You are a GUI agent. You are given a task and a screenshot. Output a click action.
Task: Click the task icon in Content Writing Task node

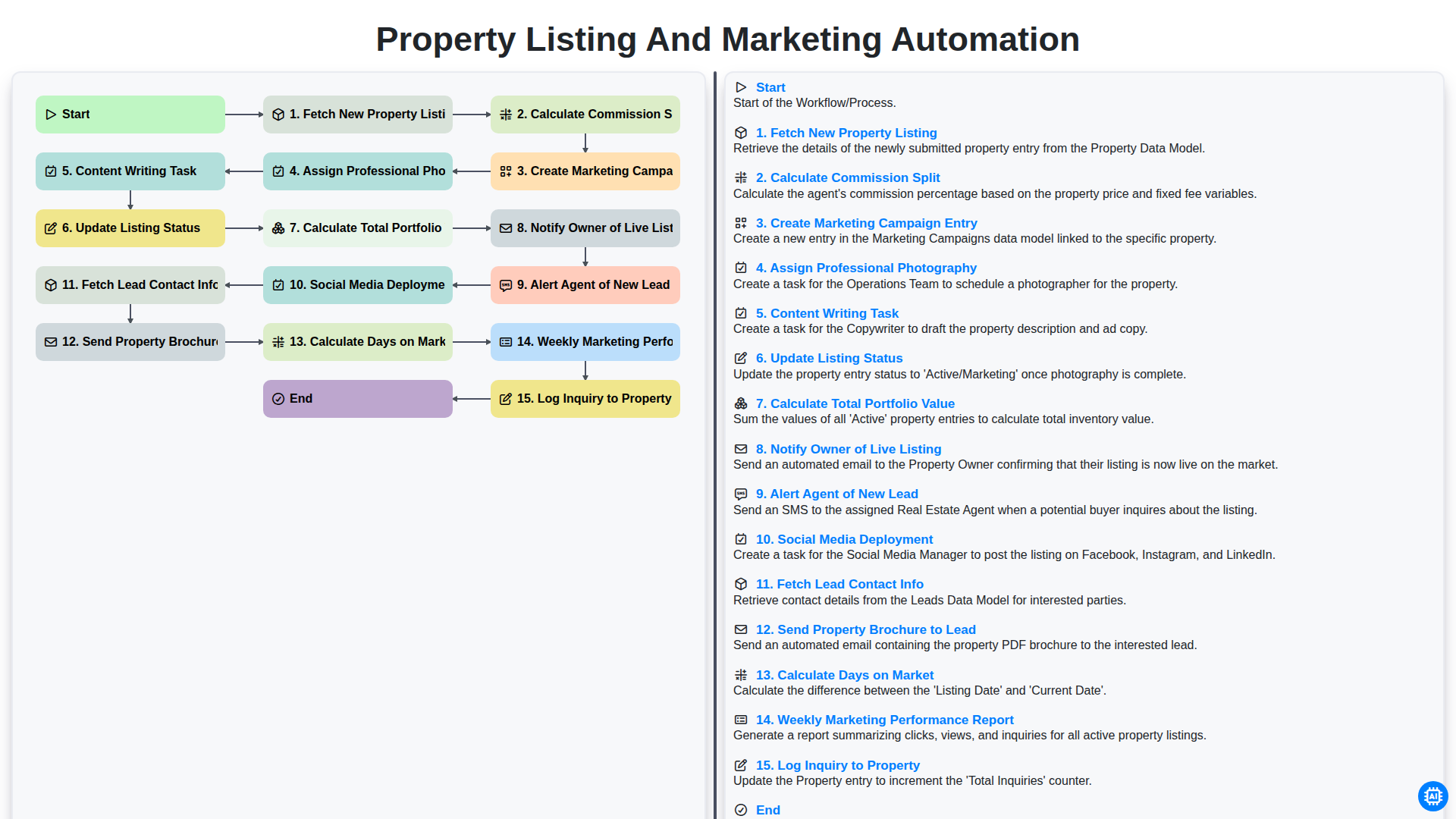(51, 171)
